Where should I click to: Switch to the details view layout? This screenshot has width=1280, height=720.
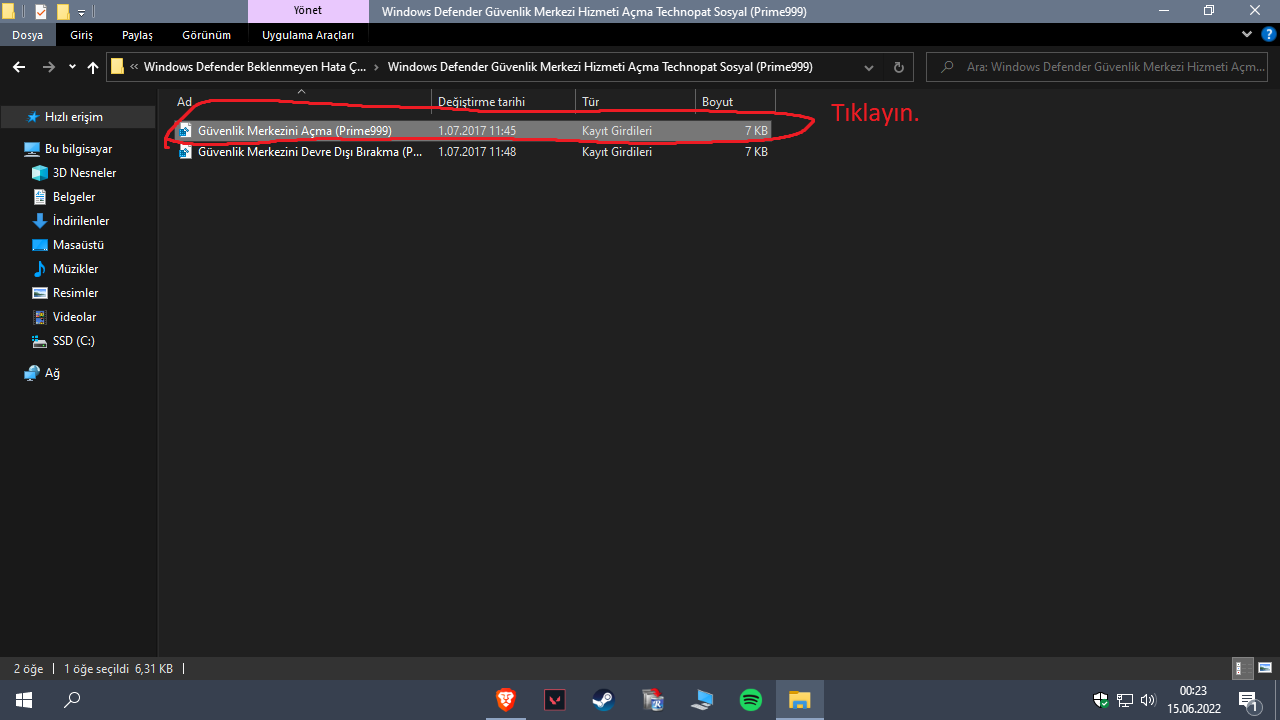click(x=1242, y=668)
